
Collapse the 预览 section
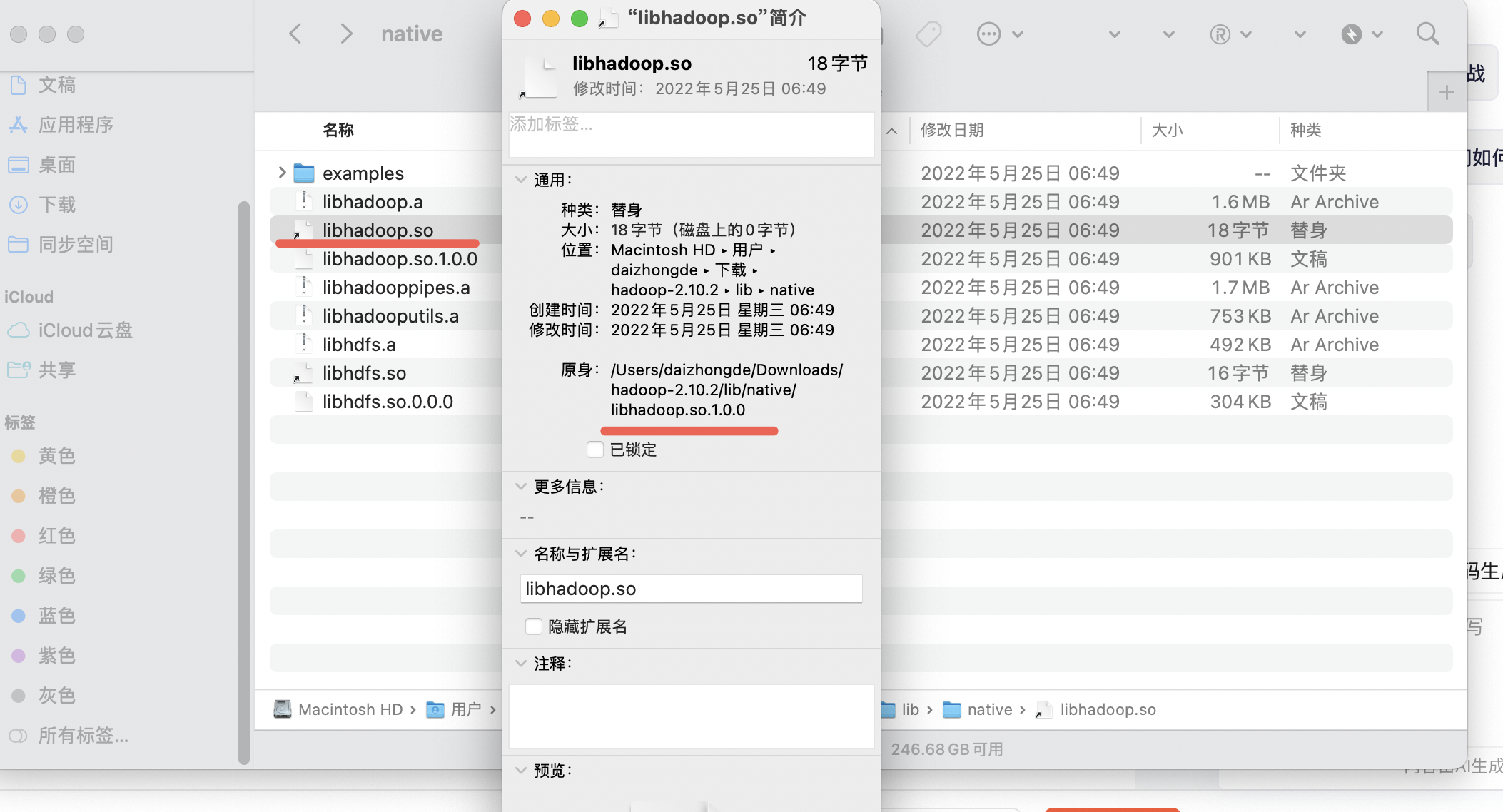pyautogui.click(x=521, y=771)
